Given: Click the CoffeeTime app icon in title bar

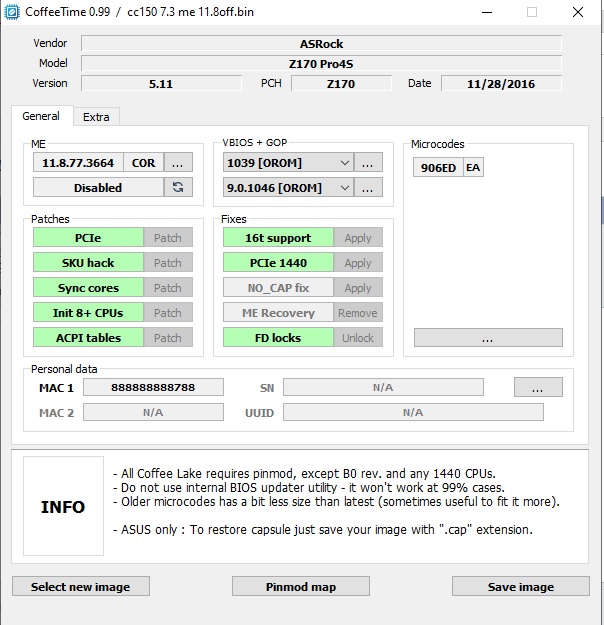Looking at the screenshot, I should point(12,12).
